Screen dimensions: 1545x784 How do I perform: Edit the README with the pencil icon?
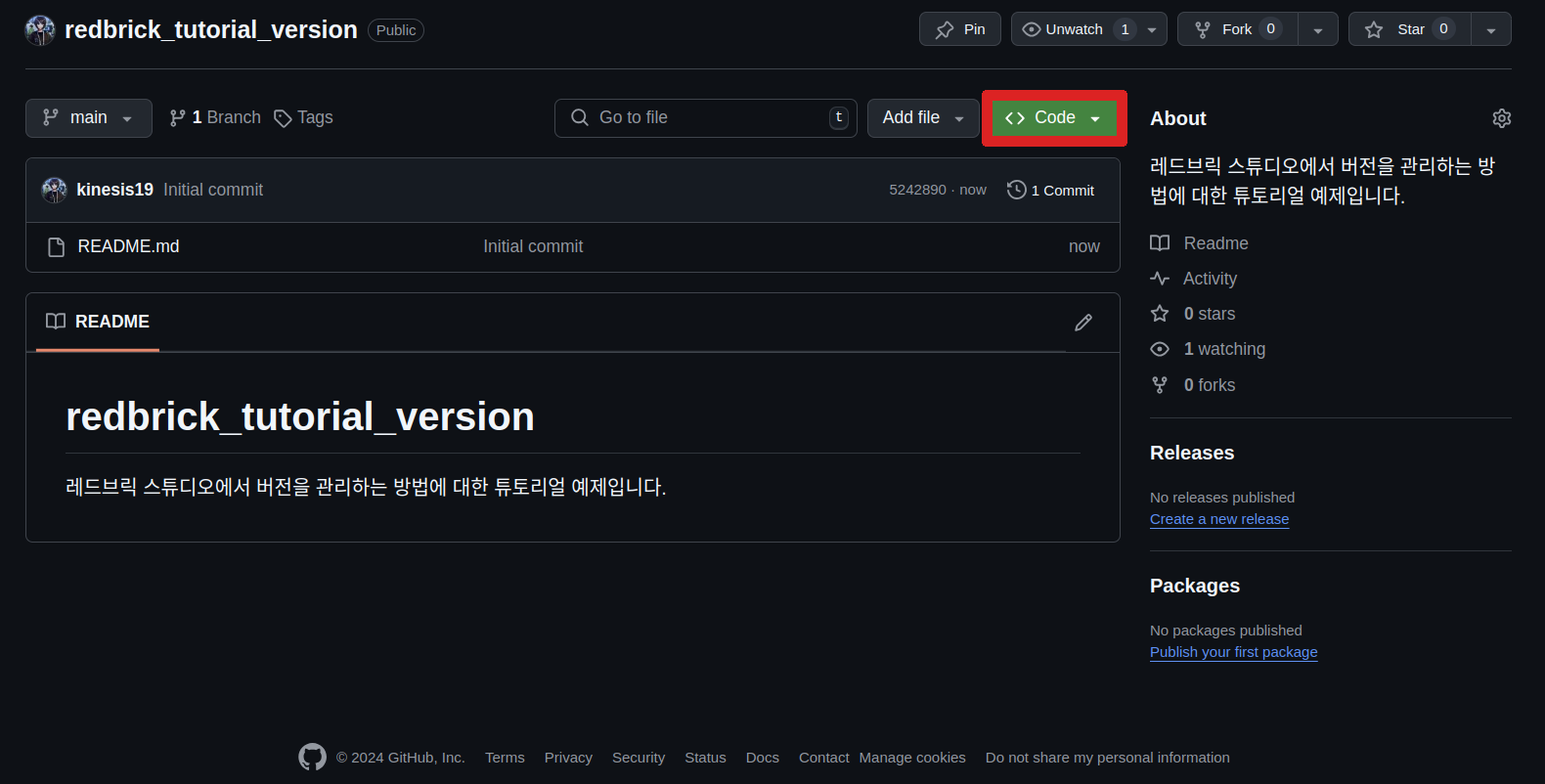click(1083, 323)
